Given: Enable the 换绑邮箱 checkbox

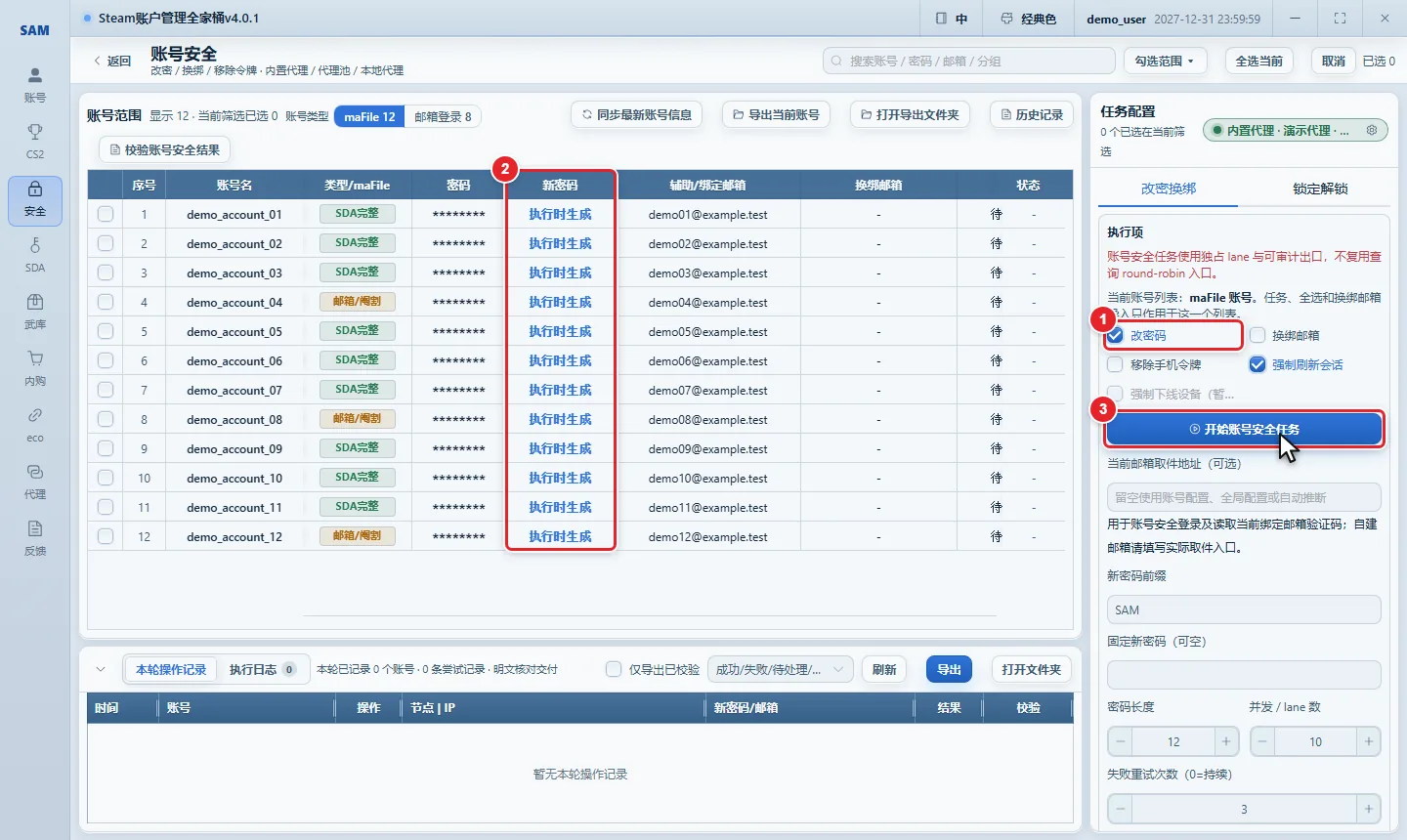Looking at the screenshot, I should pyautogui.click(x=1258, y=335).
